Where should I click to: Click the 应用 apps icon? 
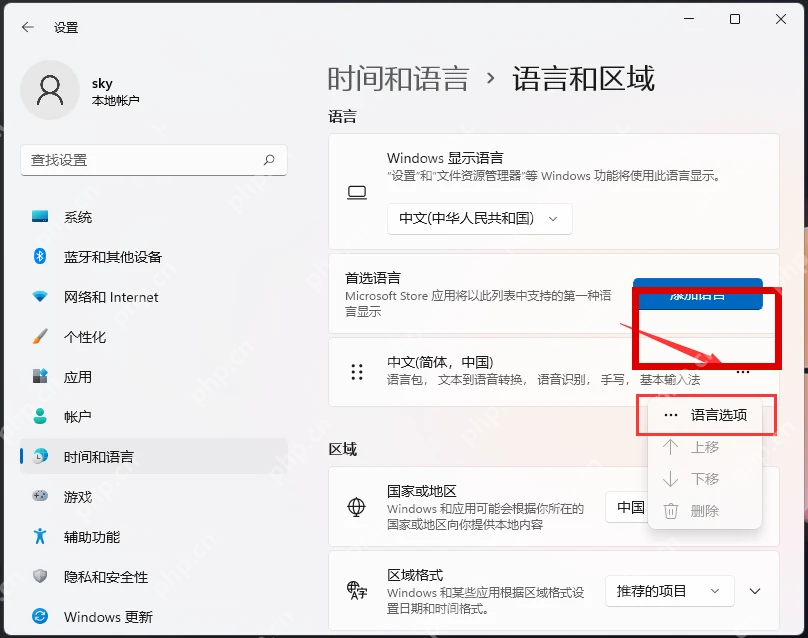tap(40, 376)
